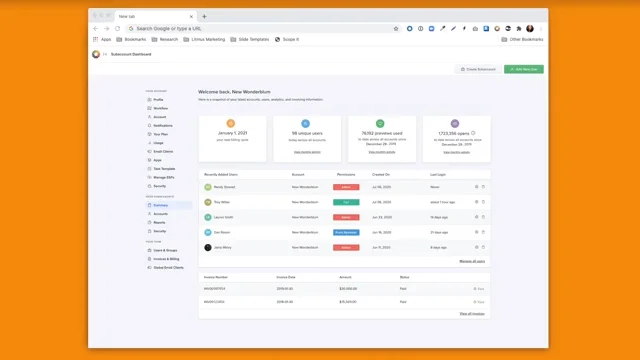Open the browser extensions puzzle icon
The width and height of the screenshot is (640, 360).
519,29
